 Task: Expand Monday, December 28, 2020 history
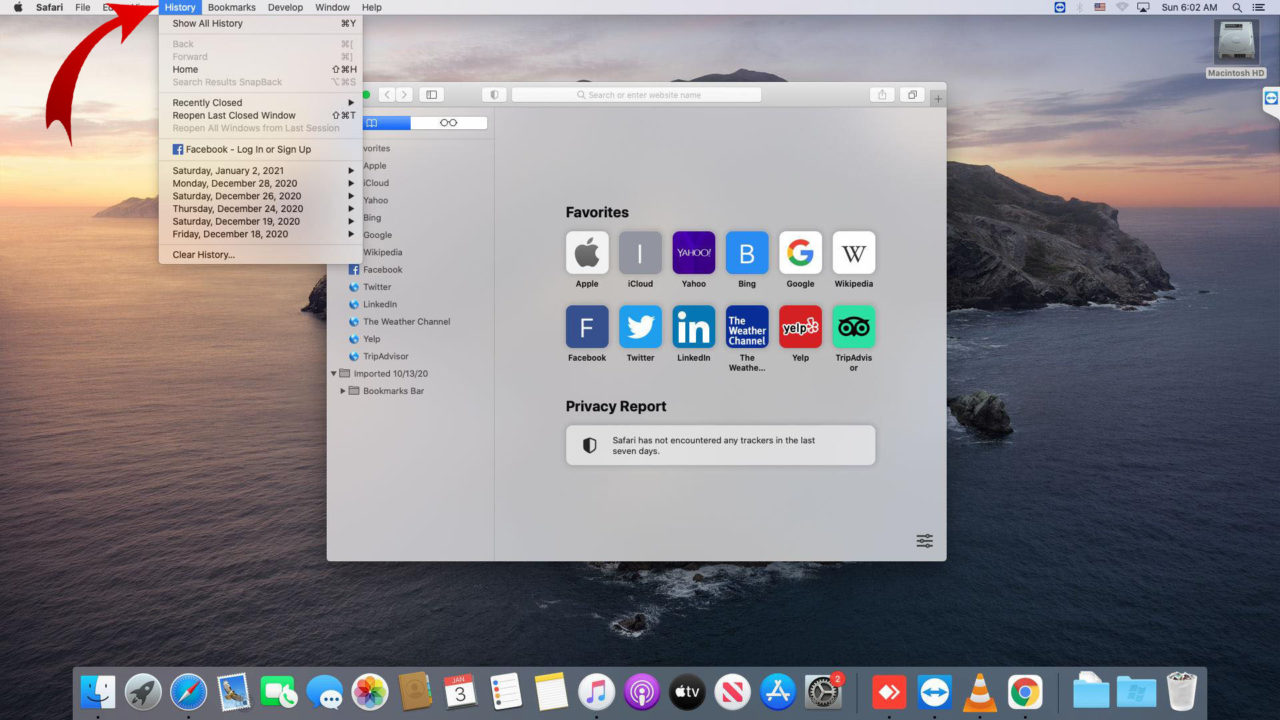pos(261,184)
